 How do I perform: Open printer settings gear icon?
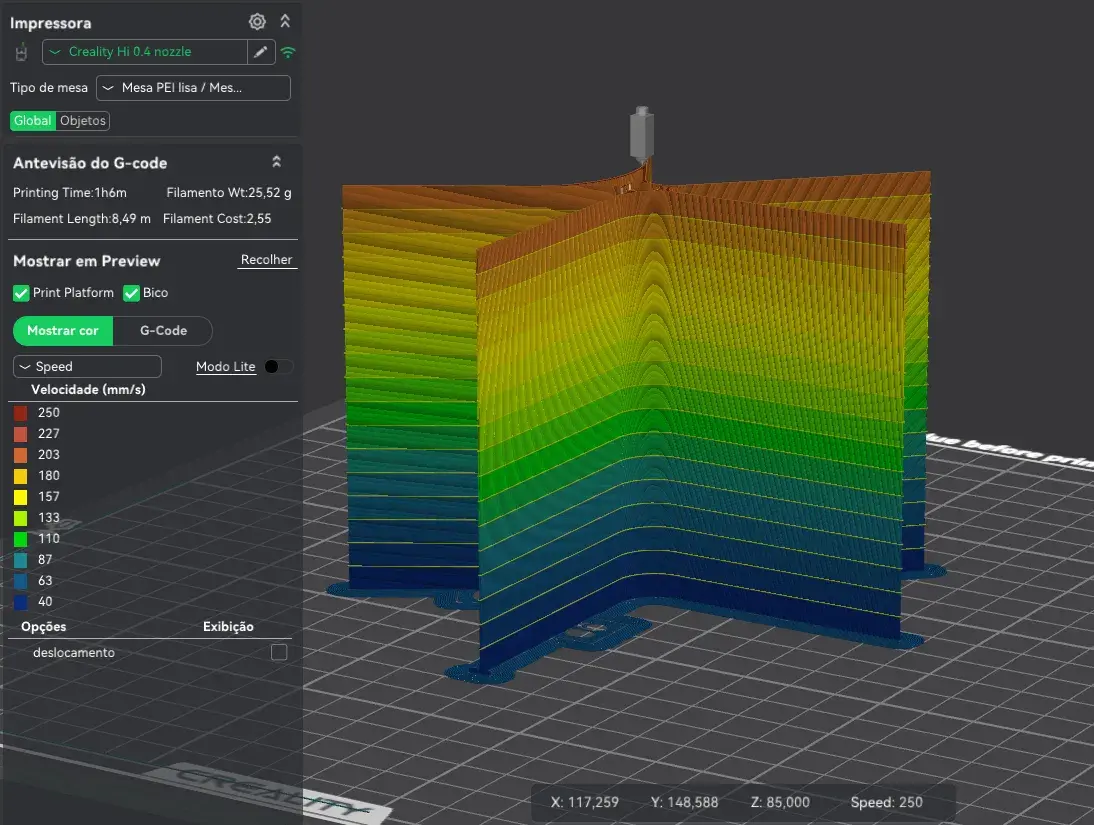click(x=257, y=22)
